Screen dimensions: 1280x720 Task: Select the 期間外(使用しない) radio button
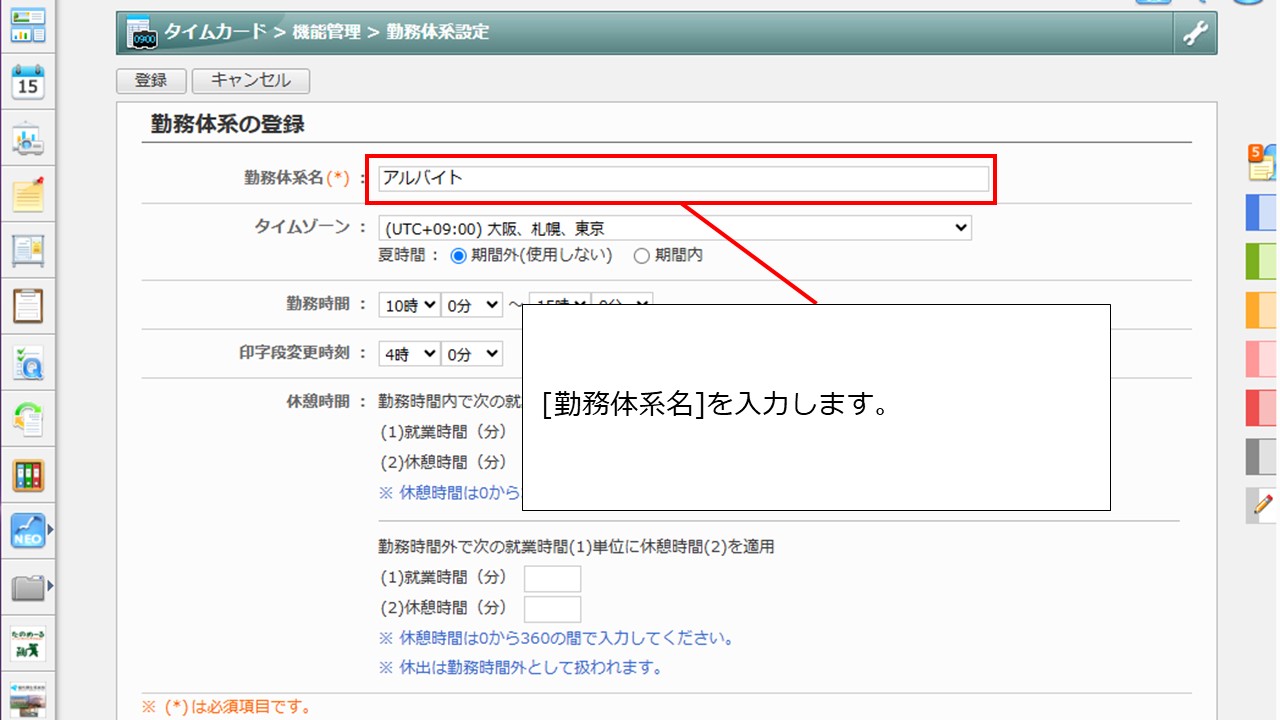tap(459, 255)
